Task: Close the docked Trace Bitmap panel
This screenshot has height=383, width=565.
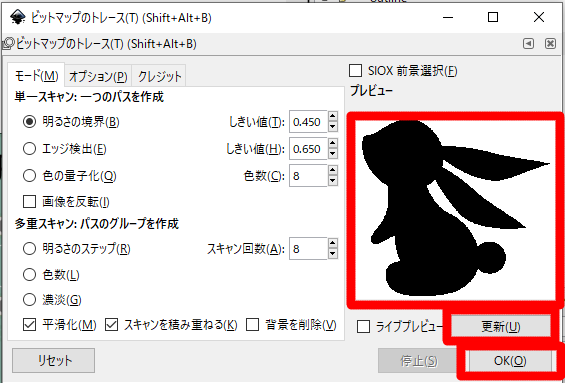Action: pyautogui.click(x=550, y=44)
